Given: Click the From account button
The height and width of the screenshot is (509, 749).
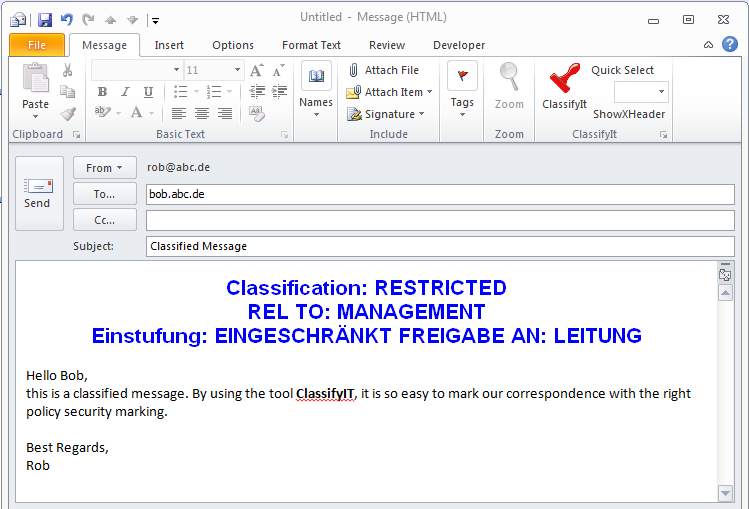Looking at the screenshot, I should (x=105, y=168).
